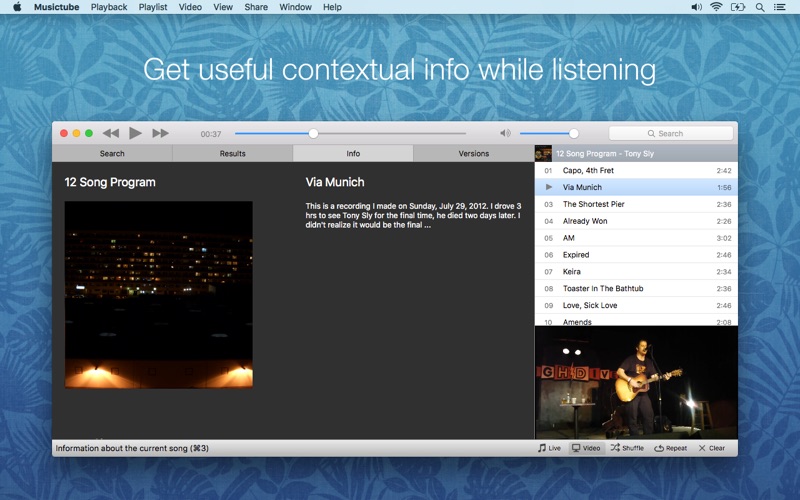Select track 09 Love, Sick Love
The height and width of the screenshot is (500, 800).
click(x=636, y=305)
